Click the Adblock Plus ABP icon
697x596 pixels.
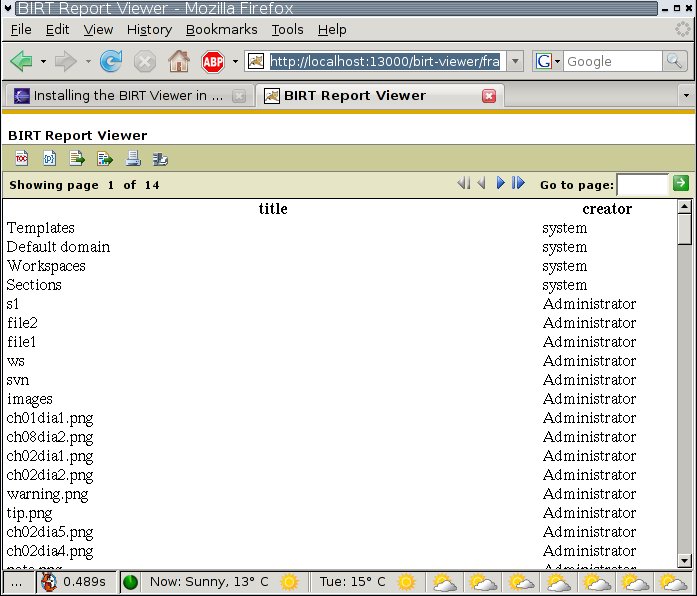(x=213, y=61)
